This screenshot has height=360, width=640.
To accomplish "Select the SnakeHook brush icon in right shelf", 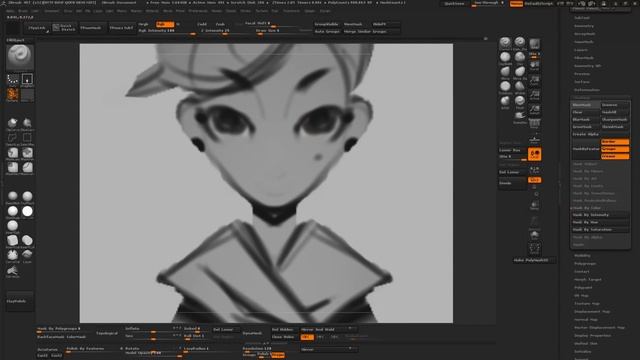I will click(520, 116).
